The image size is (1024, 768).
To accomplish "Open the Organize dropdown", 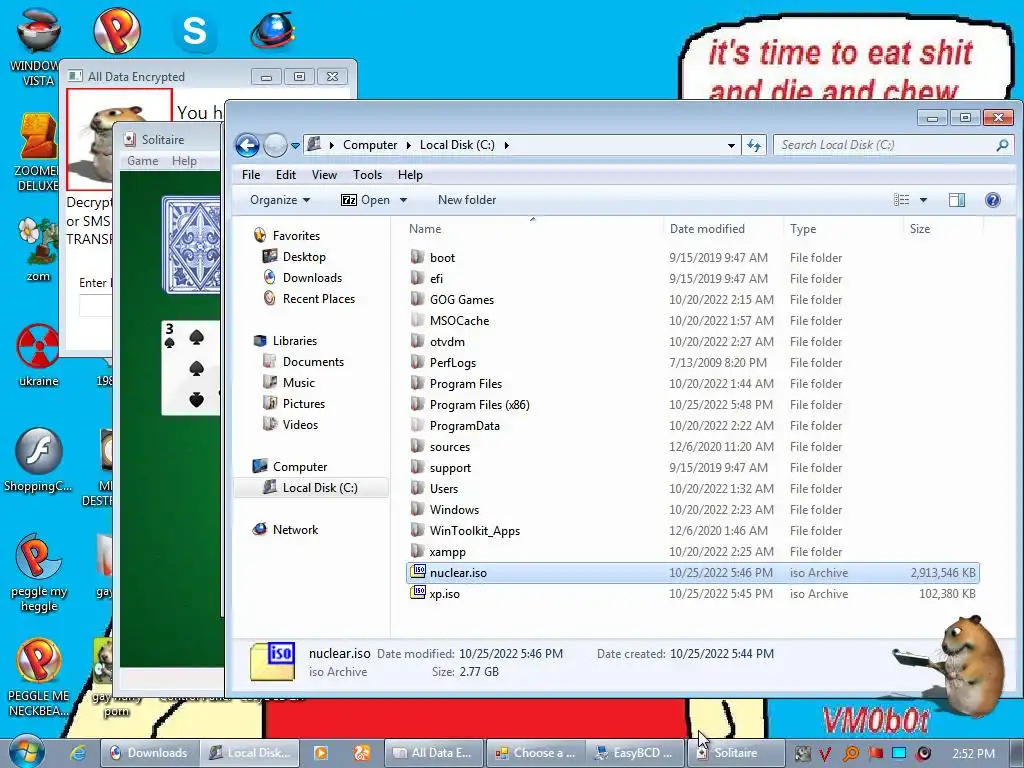I will click(280, 200).
